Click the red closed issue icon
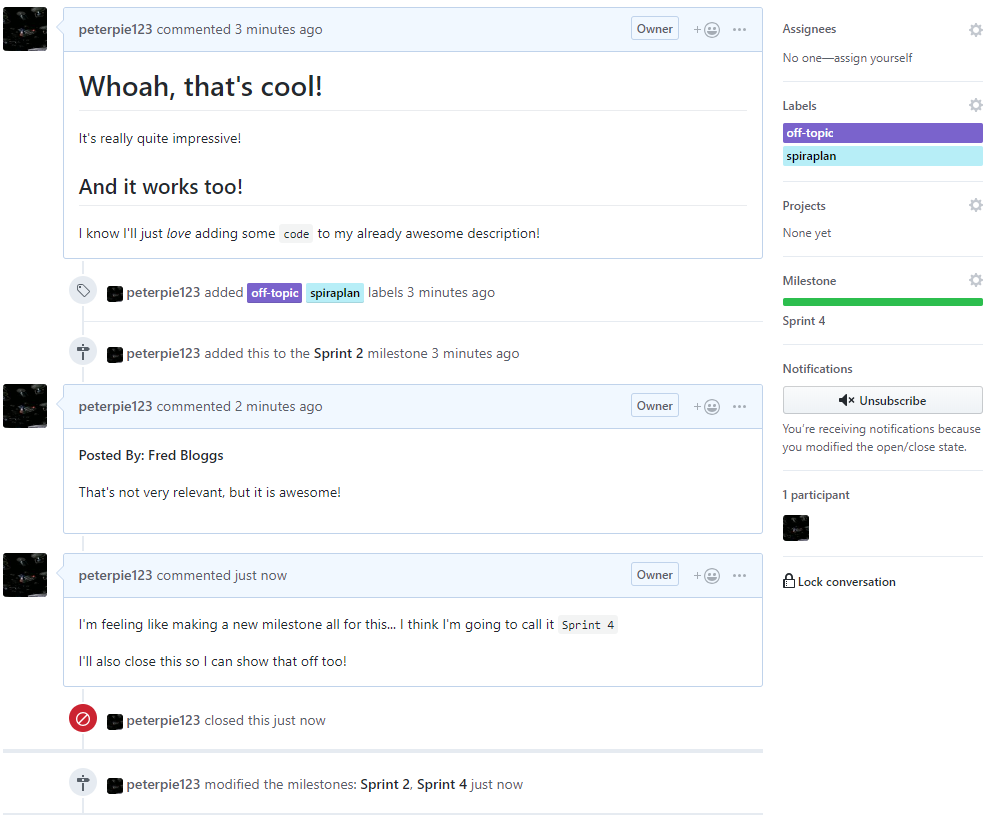The image size is (1004, 830). [83, 719]
